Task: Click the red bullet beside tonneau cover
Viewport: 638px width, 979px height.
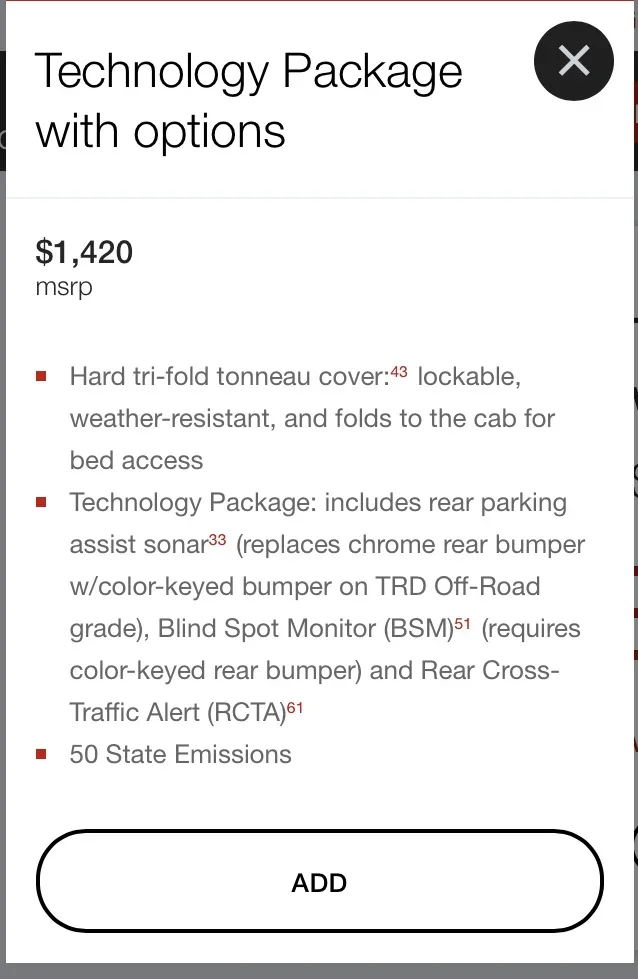Action: 42,377
